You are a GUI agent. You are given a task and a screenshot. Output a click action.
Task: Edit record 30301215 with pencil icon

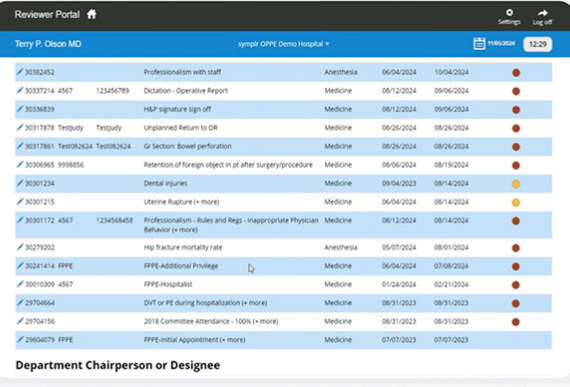[x=20, y=201]
